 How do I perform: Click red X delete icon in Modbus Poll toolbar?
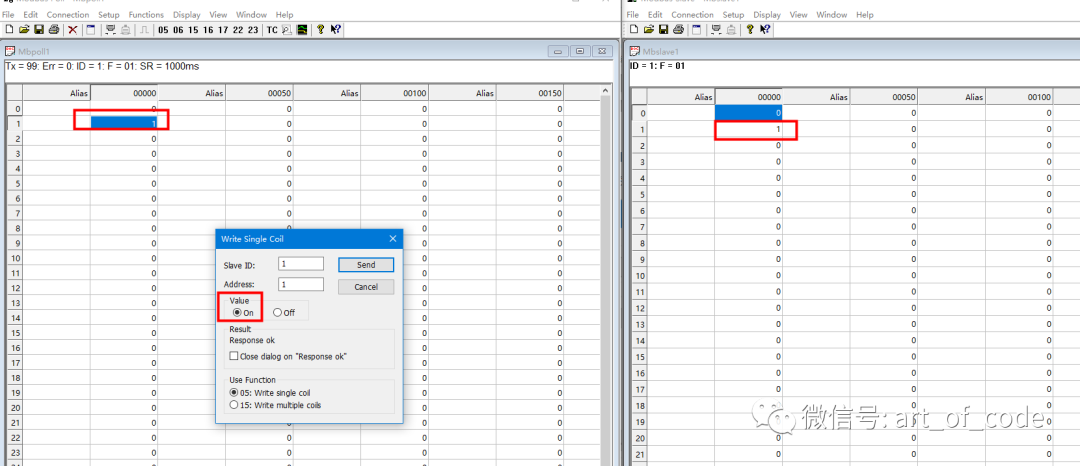point(72,30)
